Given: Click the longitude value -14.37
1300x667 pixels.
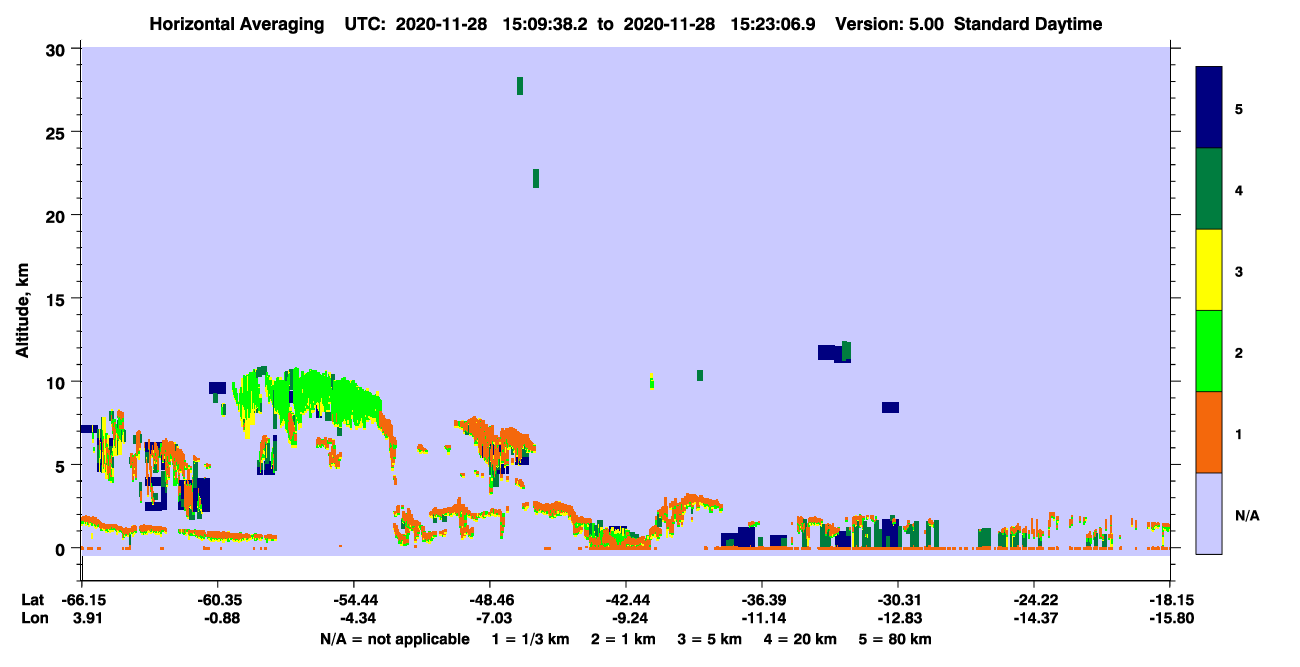Looking at the screenshot, I should tap(1034, 618).
